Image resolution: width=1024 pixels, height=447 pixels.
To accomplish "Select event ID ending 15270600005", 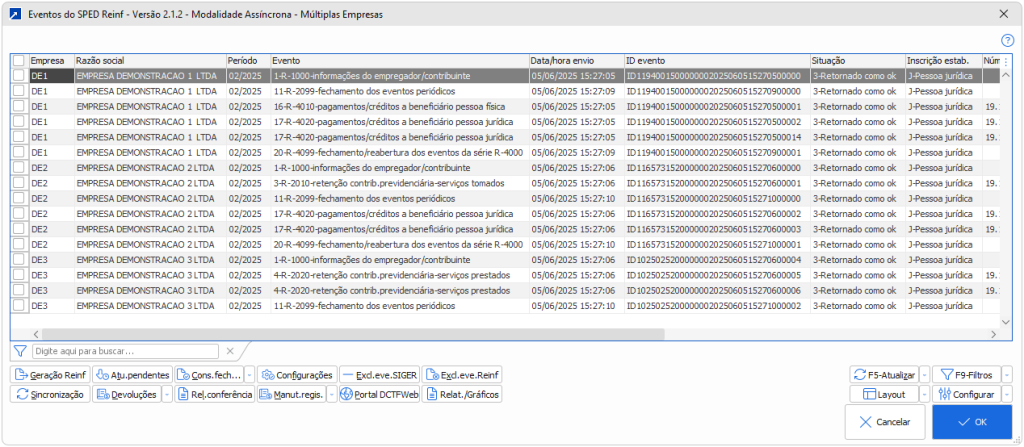I will pos(717,275).
